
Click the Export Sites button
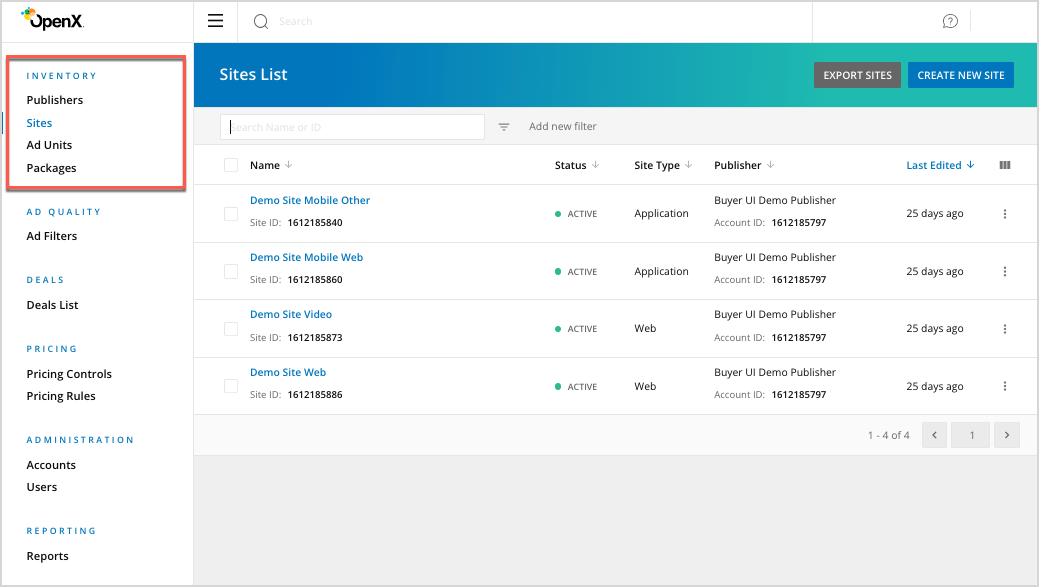[x=857, y=76]
